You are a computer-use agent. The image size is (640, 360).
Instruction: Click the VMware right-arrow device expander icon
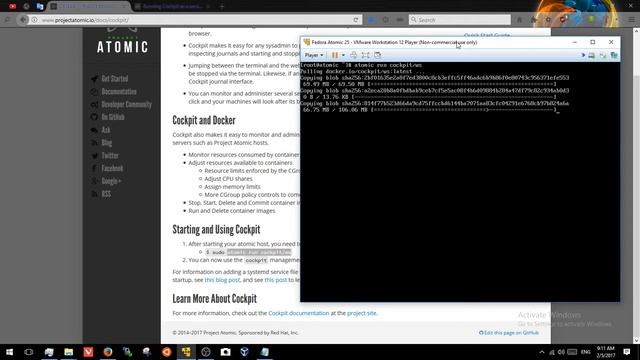point(583,55)
